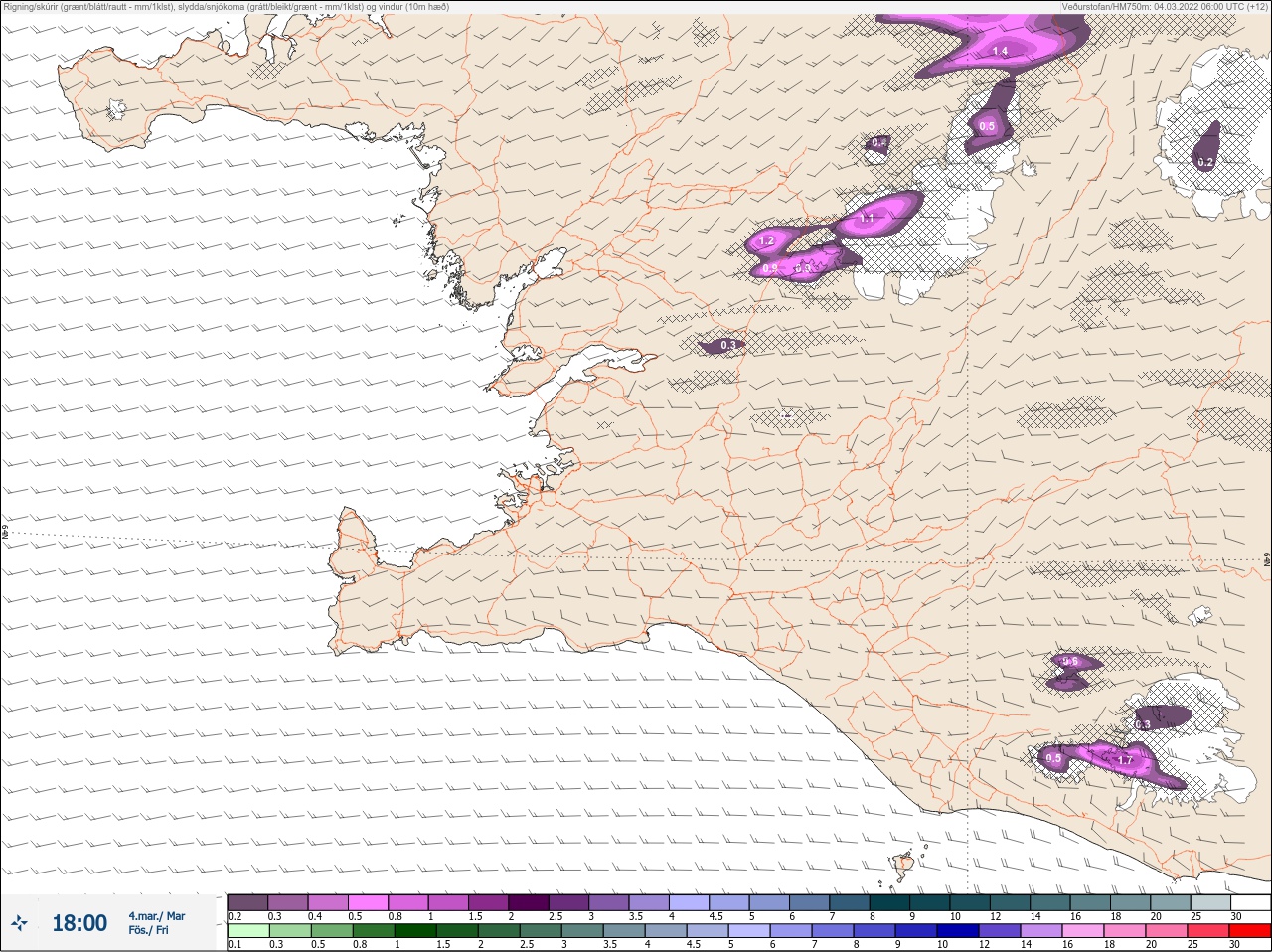Viewport: 1272px width, 952px height.
Task: Click the weather symbol icon beside 18:00
Action: tap(20, 923)
